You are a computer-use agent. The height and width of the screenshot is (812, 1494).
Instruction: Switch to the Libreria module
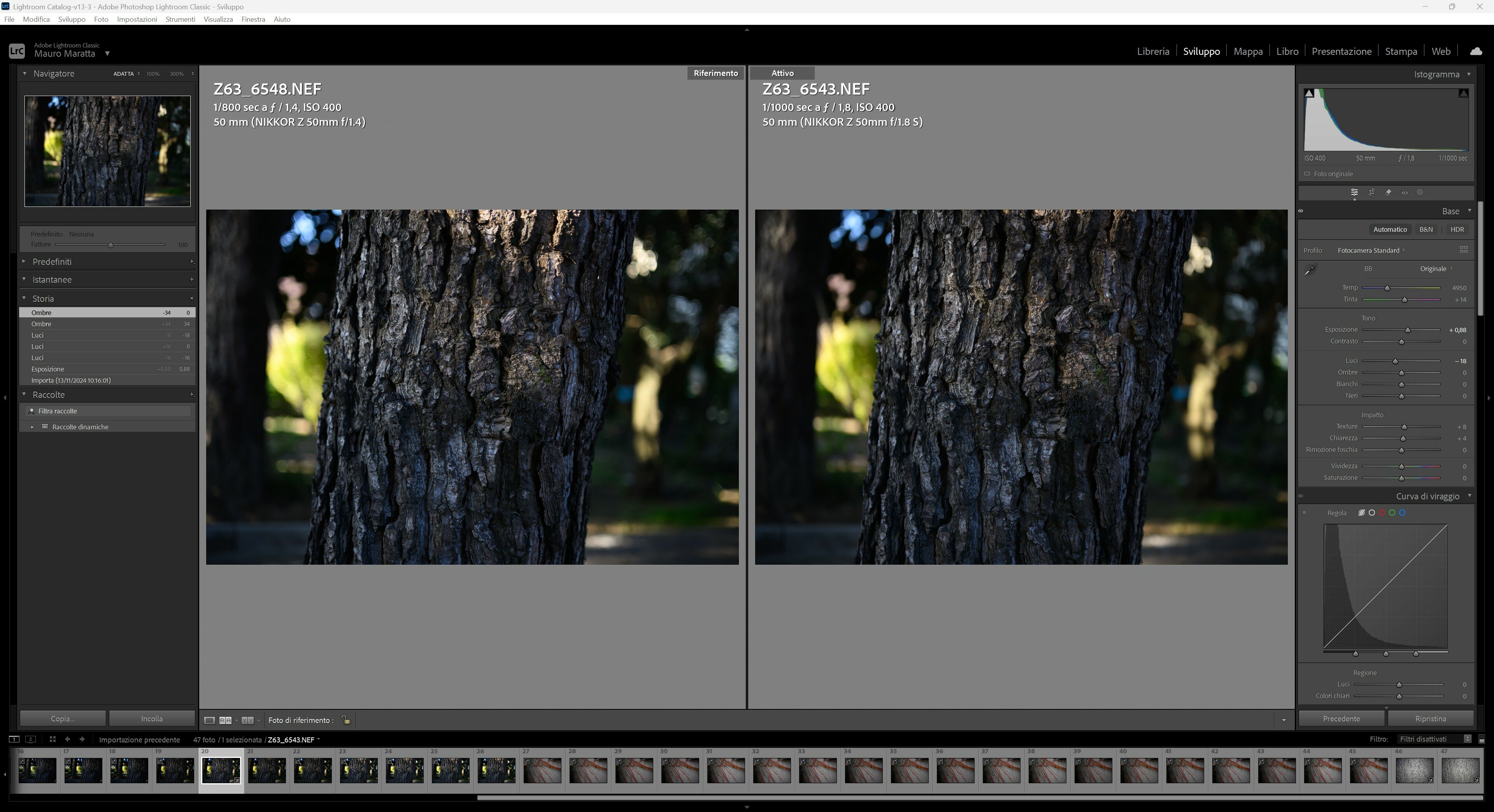(x=1152, y=51)
